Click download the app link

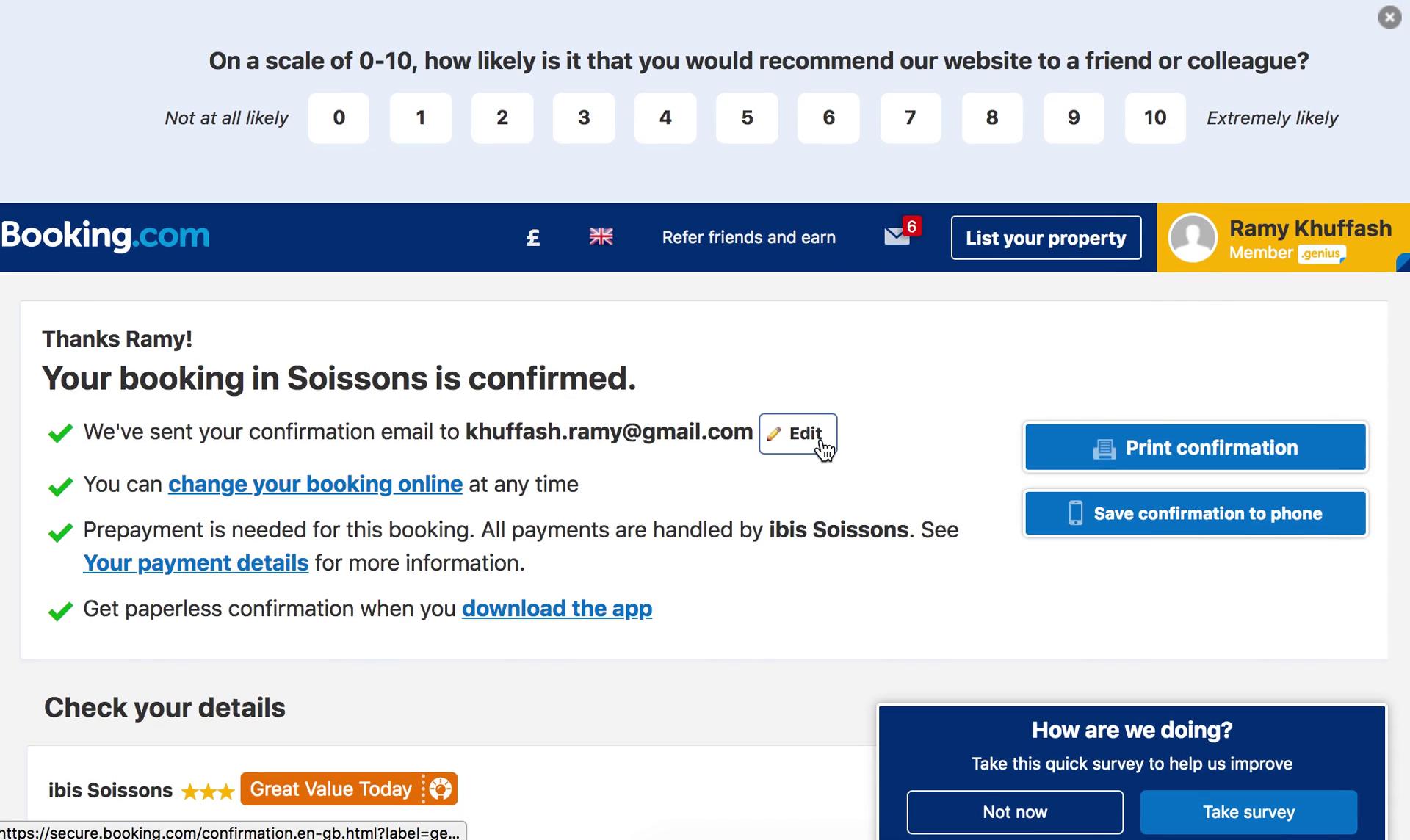pos(557,608)
